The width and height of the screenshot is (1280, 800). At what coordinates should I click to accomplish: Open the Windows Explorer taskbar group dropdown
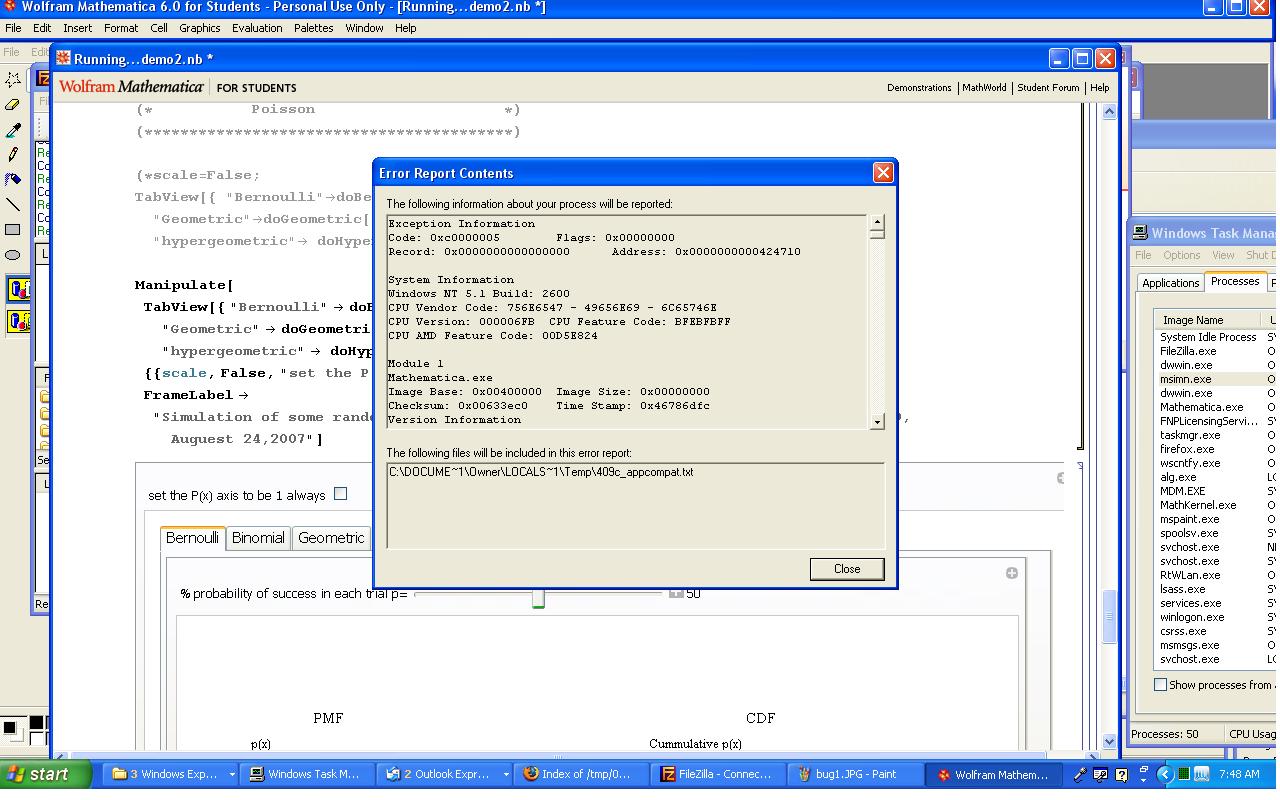[232, 774]
